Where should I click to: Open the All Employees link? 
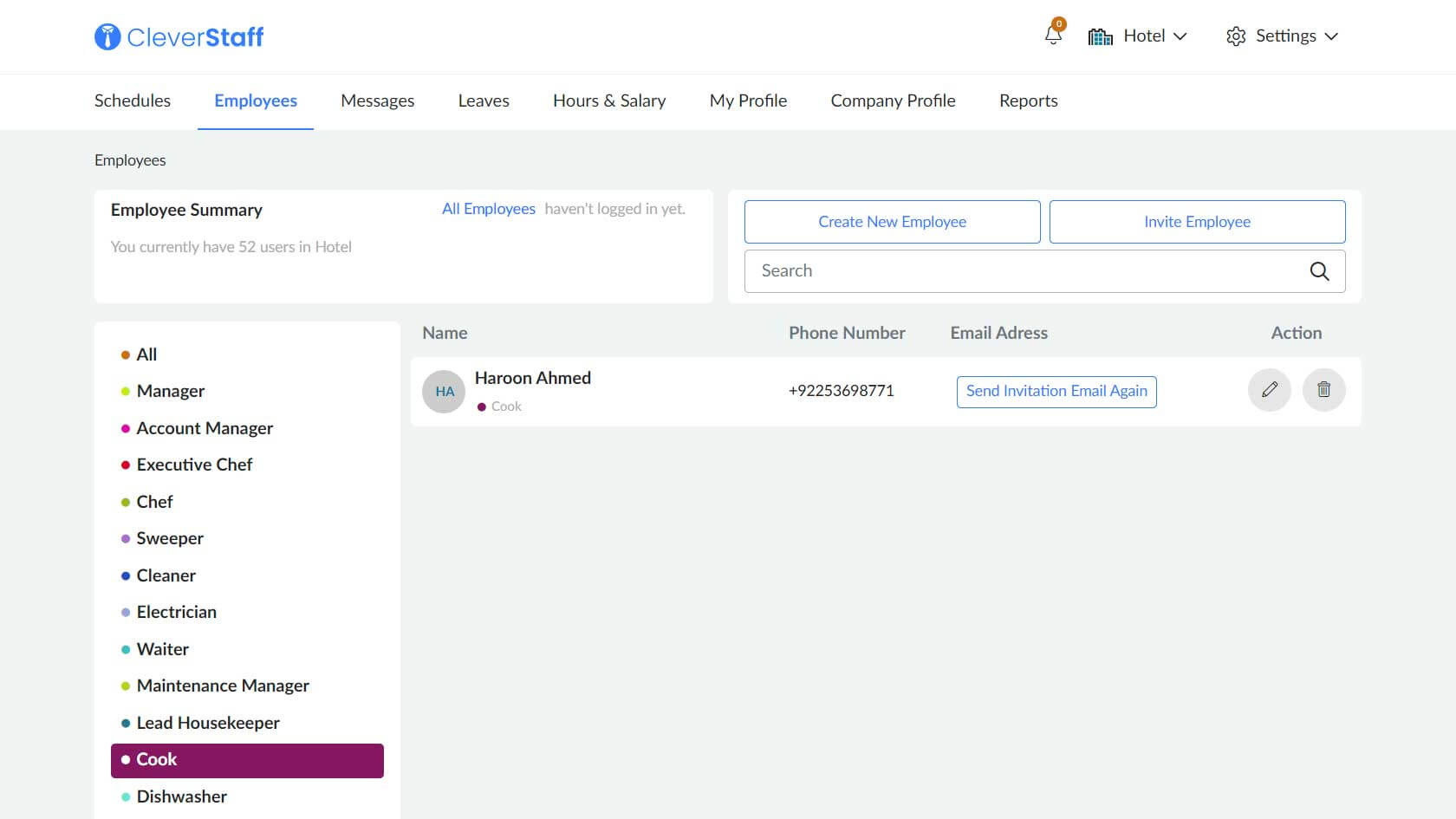[x=489, y=209]
